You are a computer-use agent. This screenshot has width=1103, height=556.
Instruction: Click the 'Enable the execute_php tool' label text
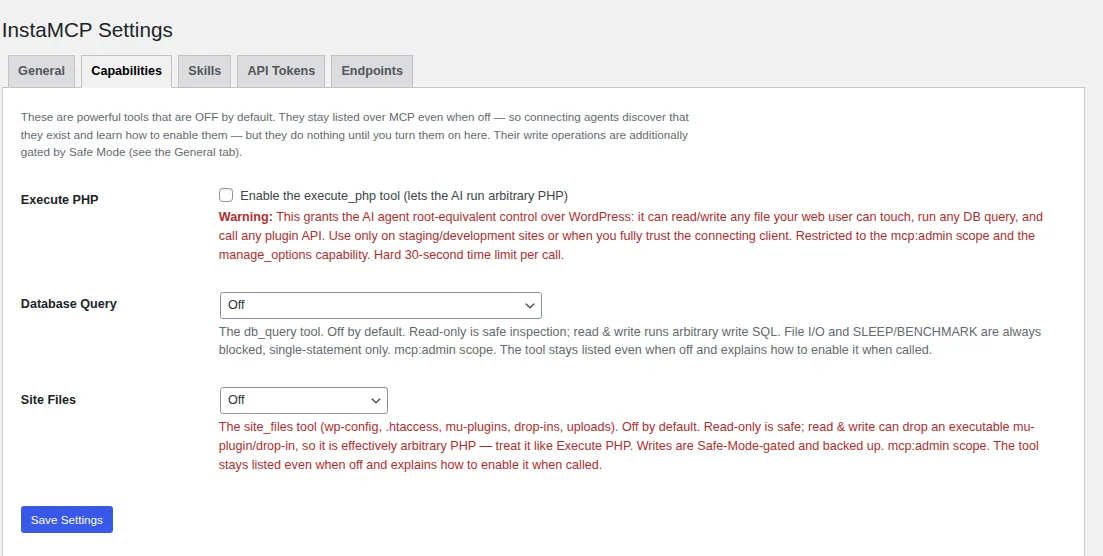point(404,196)
